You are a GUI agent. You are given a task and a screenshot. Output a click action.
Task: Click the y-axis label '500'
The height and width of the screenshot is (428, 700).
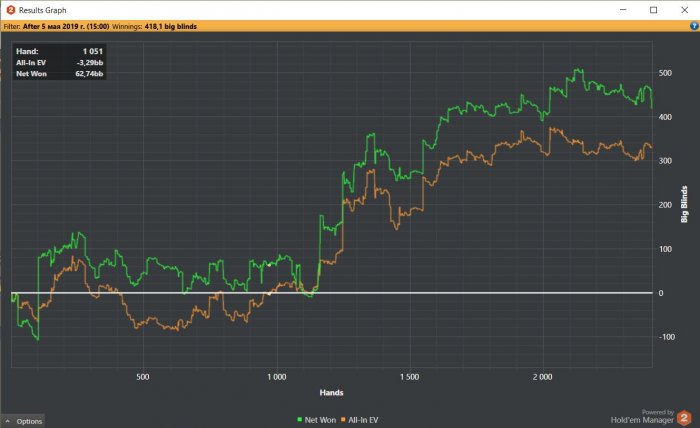(665, 73)
